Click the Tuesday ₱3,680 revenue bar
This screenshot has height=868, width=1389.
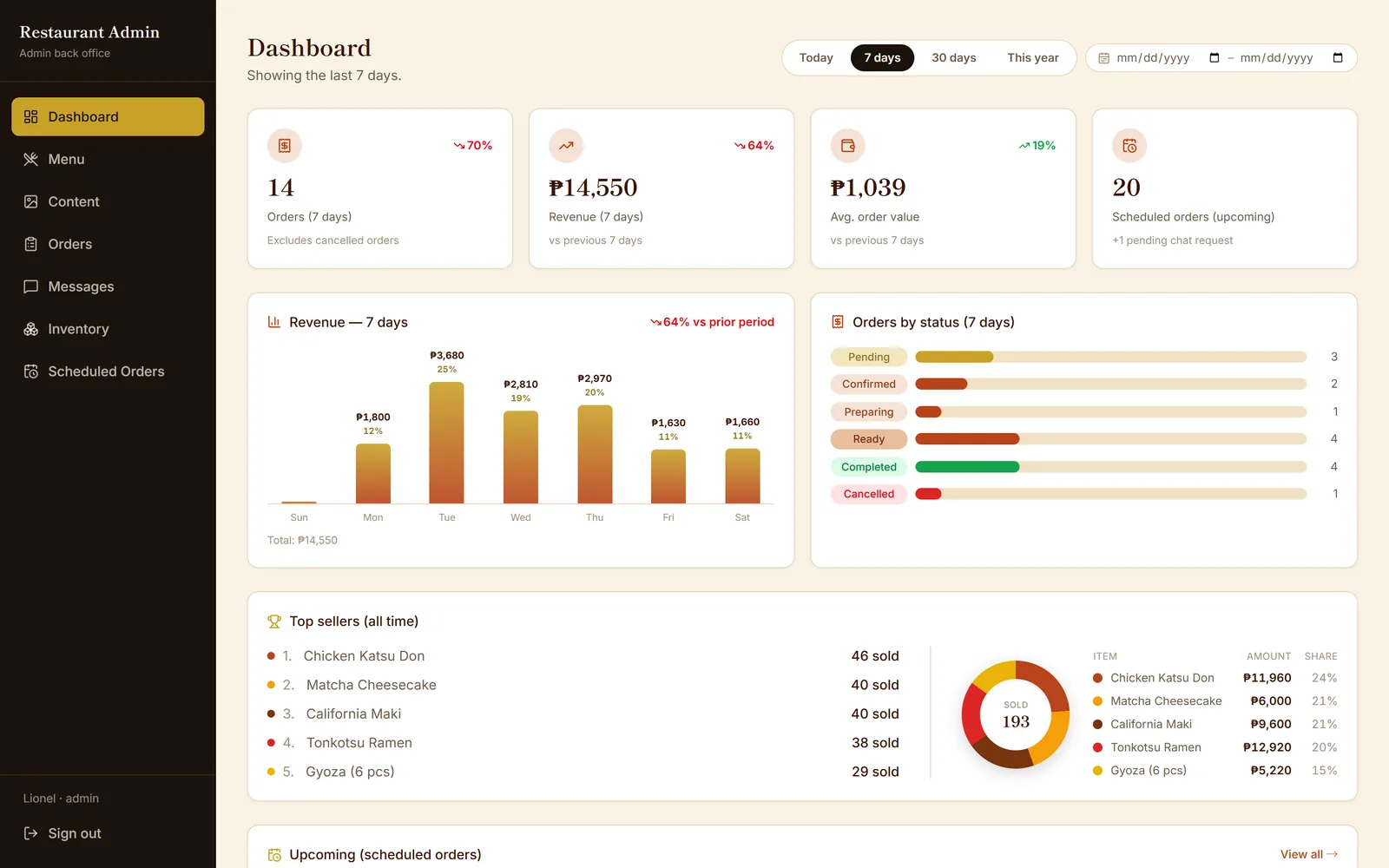point(446,443)
